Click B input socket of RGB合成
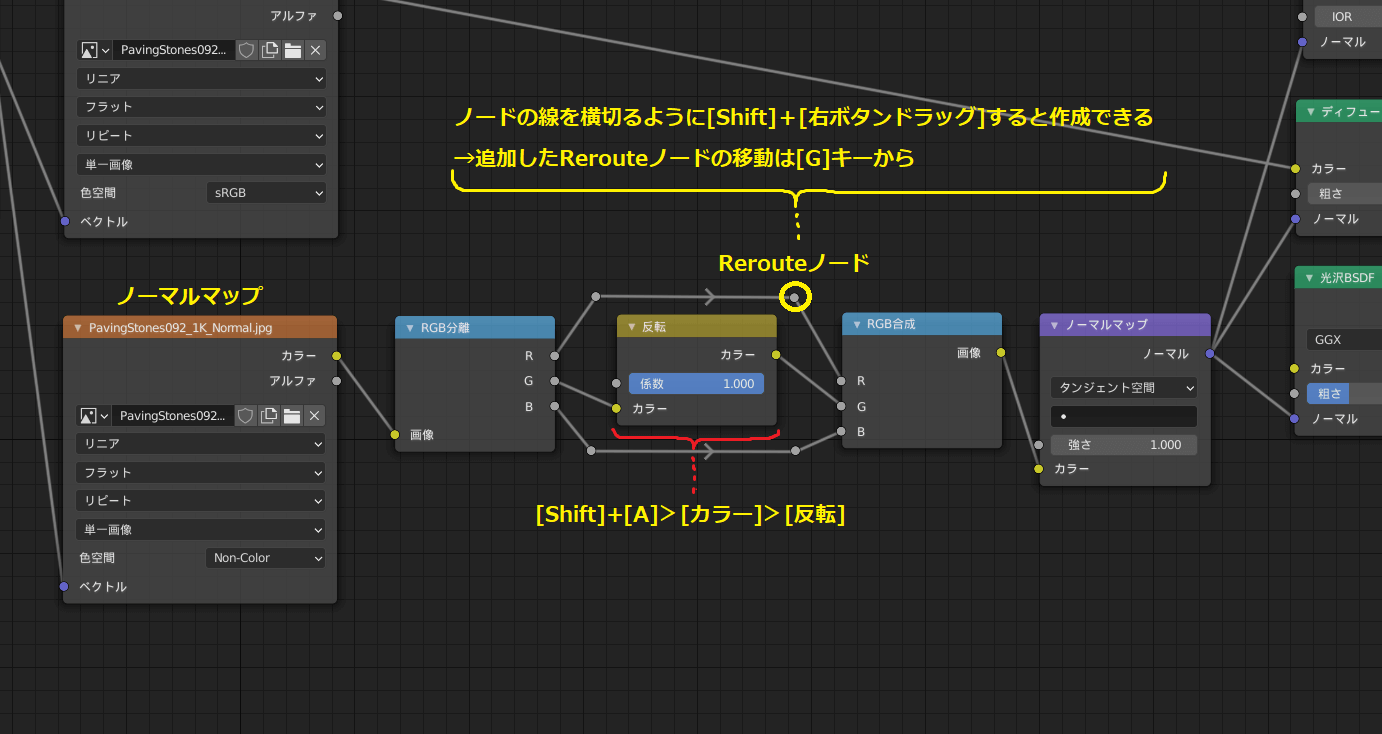Viewport: 1382px width, 734px height. point(842,432)
